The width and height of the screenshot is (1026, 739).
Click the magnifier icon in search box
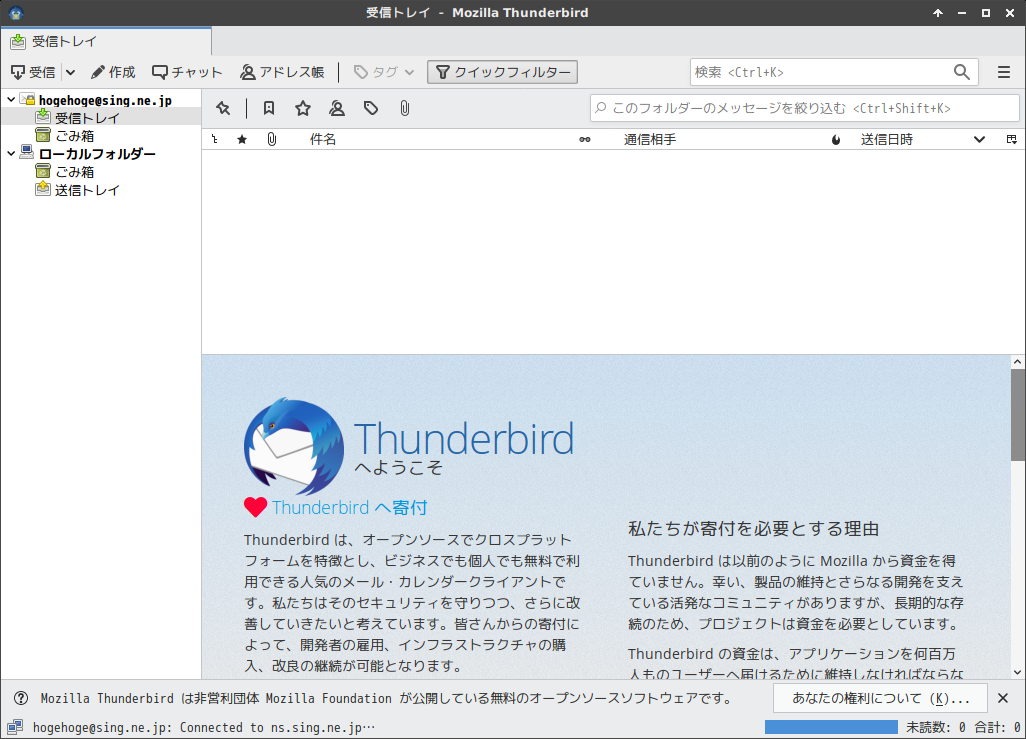(961, 72)
